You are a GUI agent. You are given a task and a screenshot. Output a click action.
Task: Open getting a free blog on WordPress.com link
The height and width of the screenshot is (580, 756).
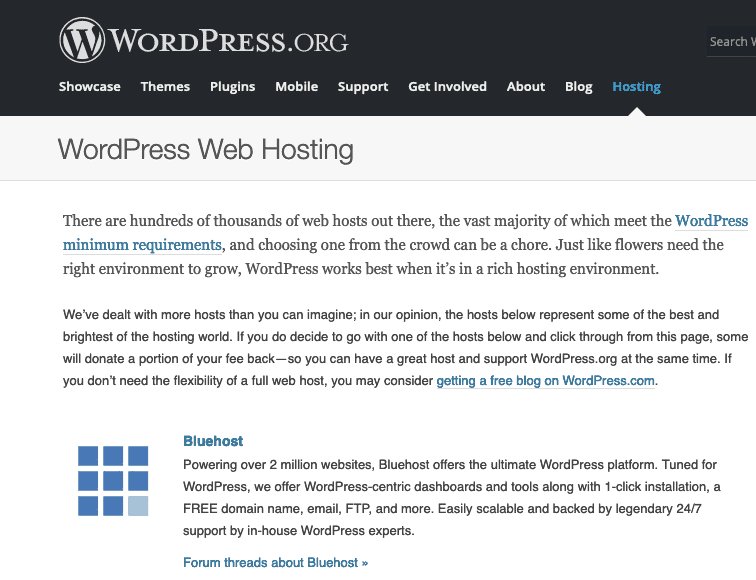[x=545, y=381]
